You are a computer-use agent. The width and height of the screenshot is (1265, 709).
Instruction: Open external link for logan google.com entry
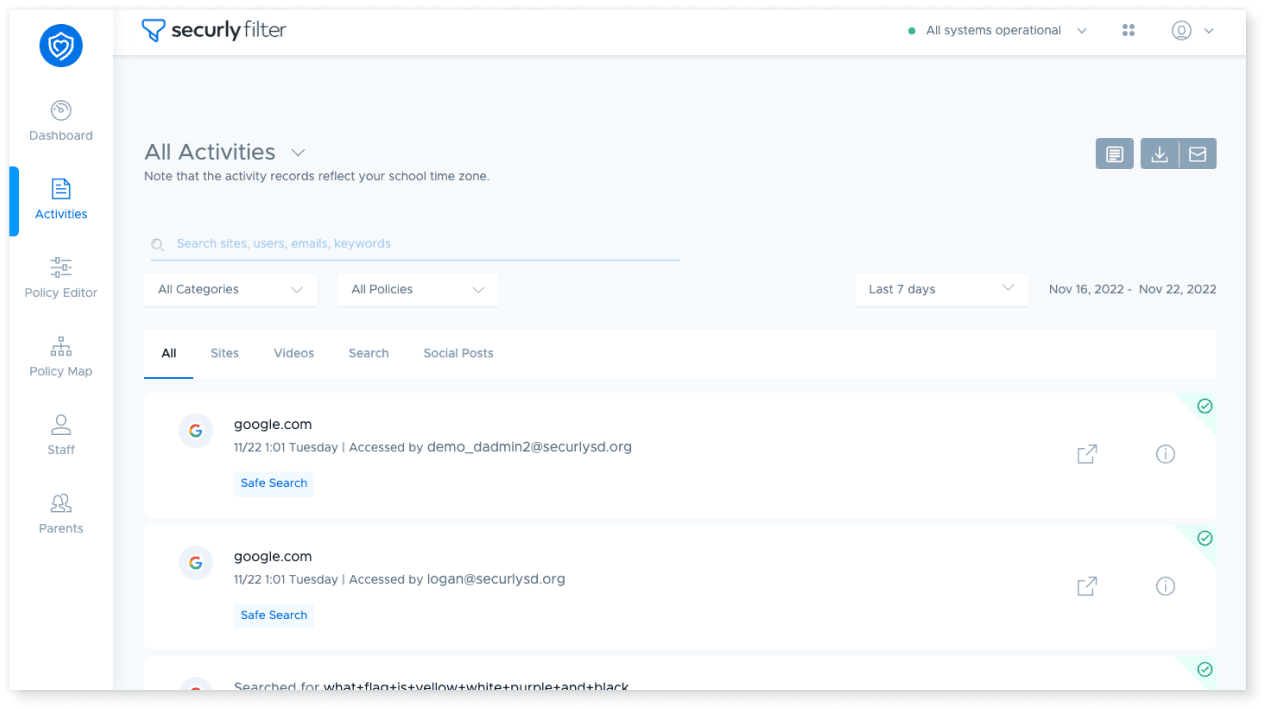pos(1087,586)
